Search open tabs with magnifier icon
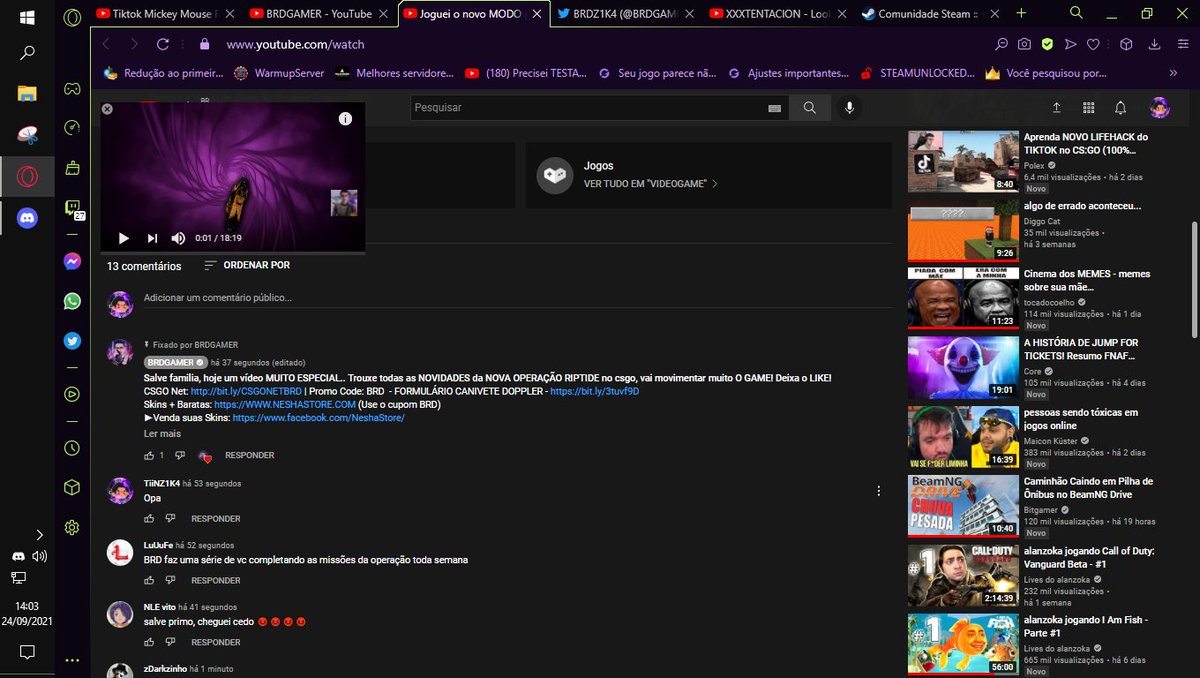The width and height of the screenshot is (1200, 678). pos(1076,13)
